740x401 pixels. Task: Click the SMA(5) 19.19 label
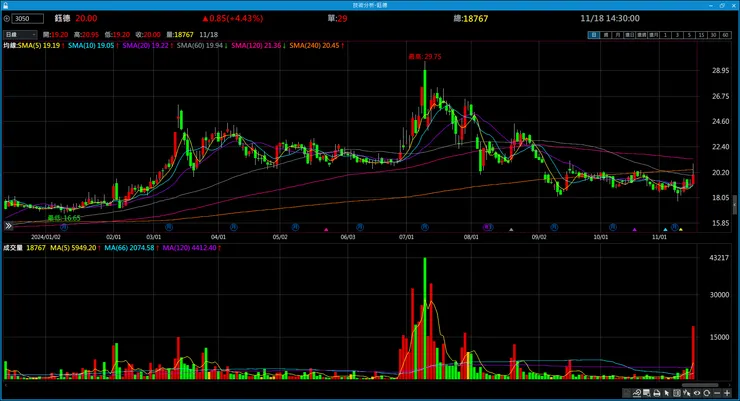point(39,46)
